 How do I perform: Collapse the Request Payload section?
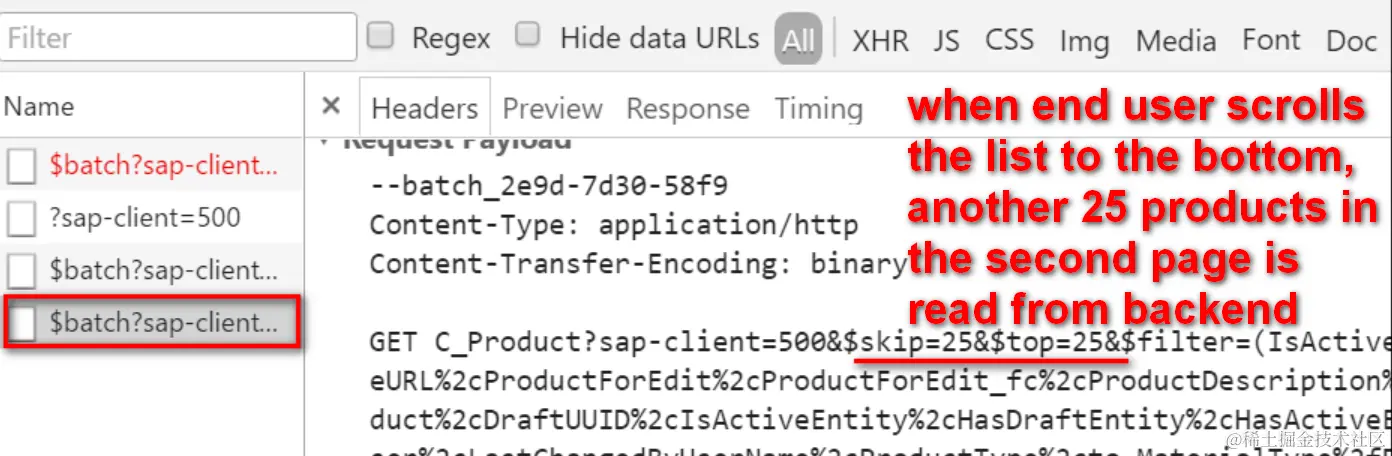324,141
